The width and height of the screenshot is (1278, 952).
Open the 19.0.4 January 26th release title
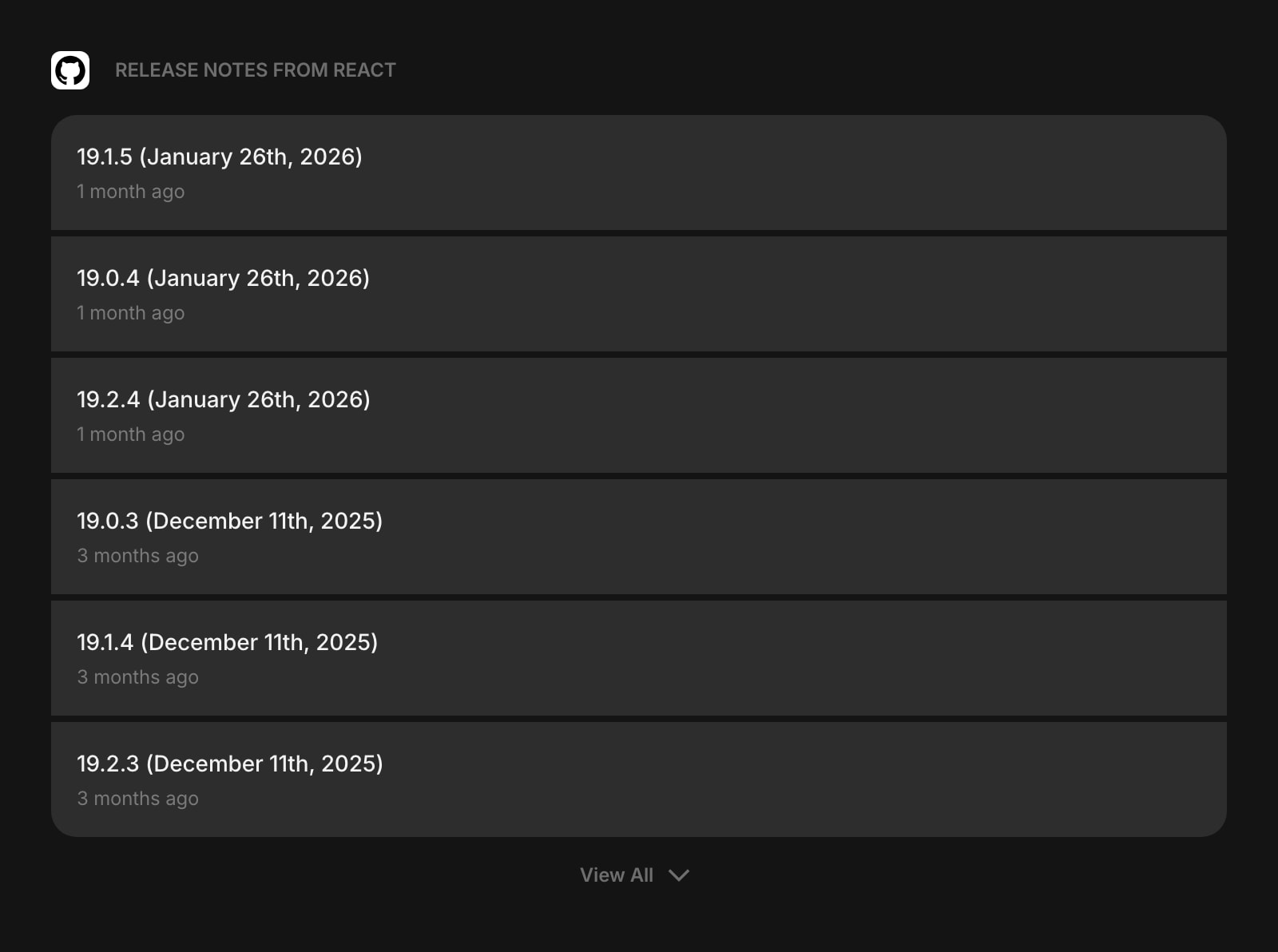pyautogui.click(x=223, y=278)
